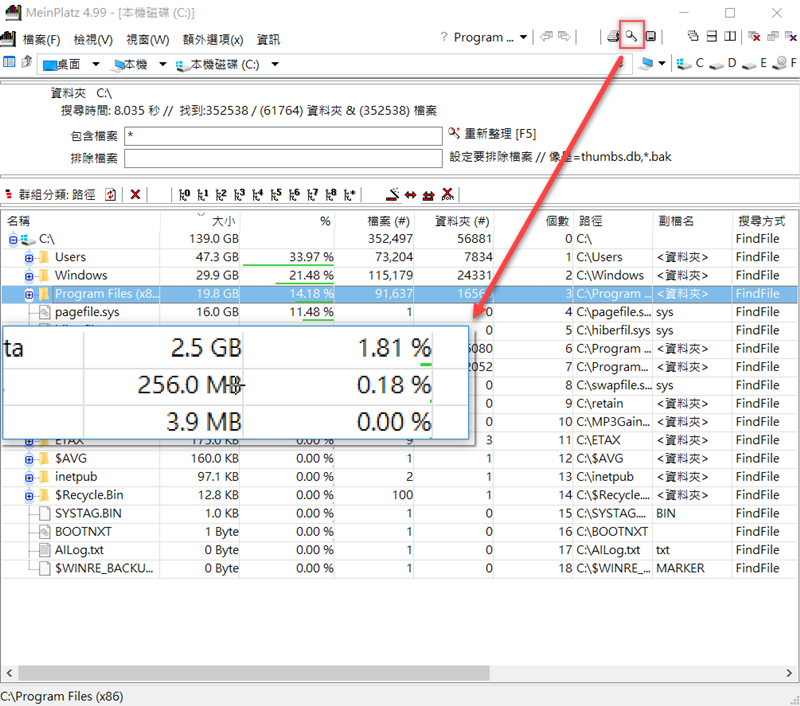The height and width of the screenshot is (706, 800).
Task: Open the 桌面 dropdown arrow
Action: 96,64
